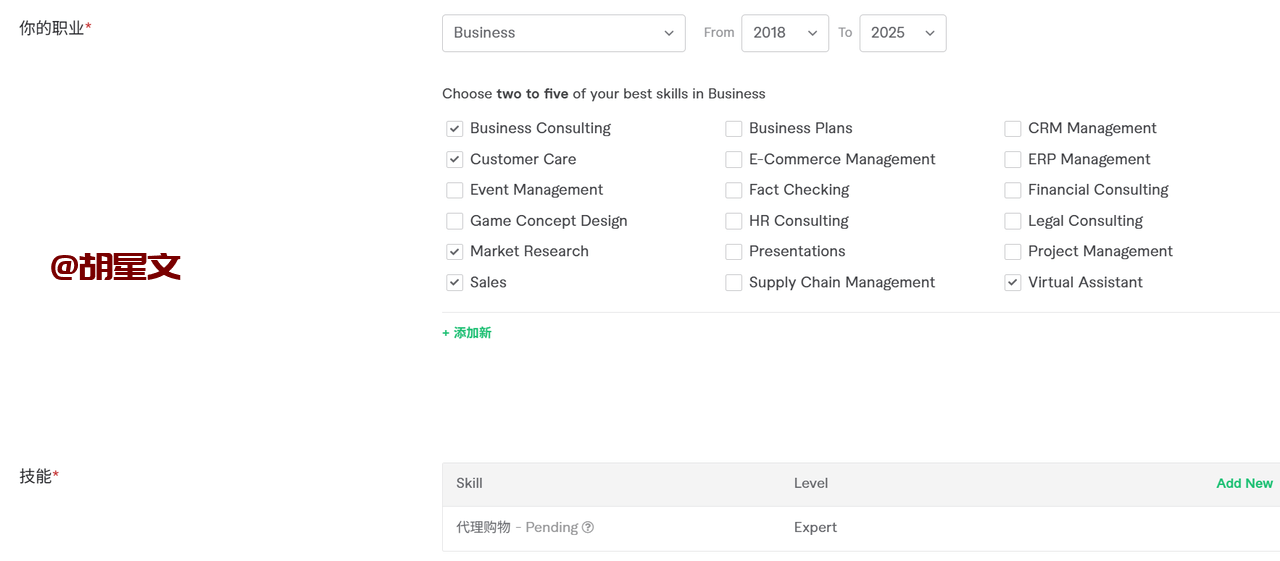Screen dimensions: 1280x561
Task: Enable the HR Consulting checkbox
Action: (734, 221)
